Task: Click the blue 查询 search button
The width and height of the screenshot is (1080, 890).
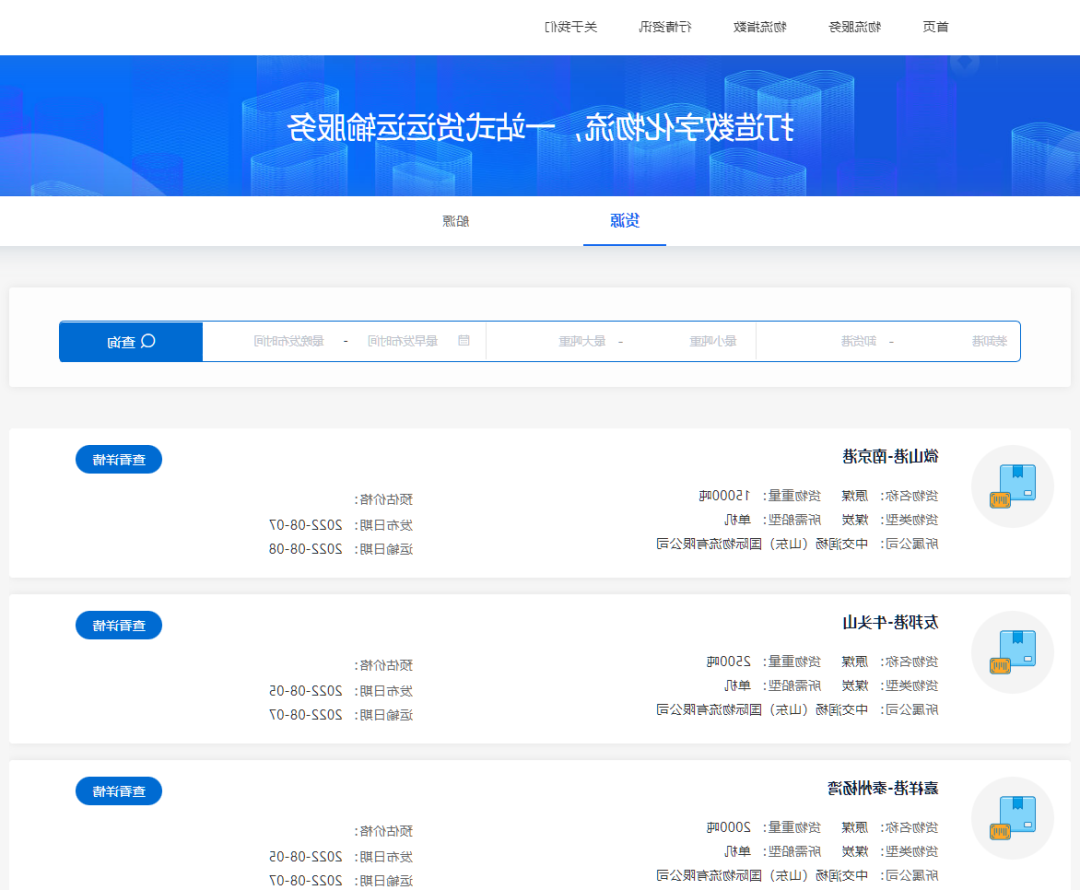Action: click(x=130, y=340)
